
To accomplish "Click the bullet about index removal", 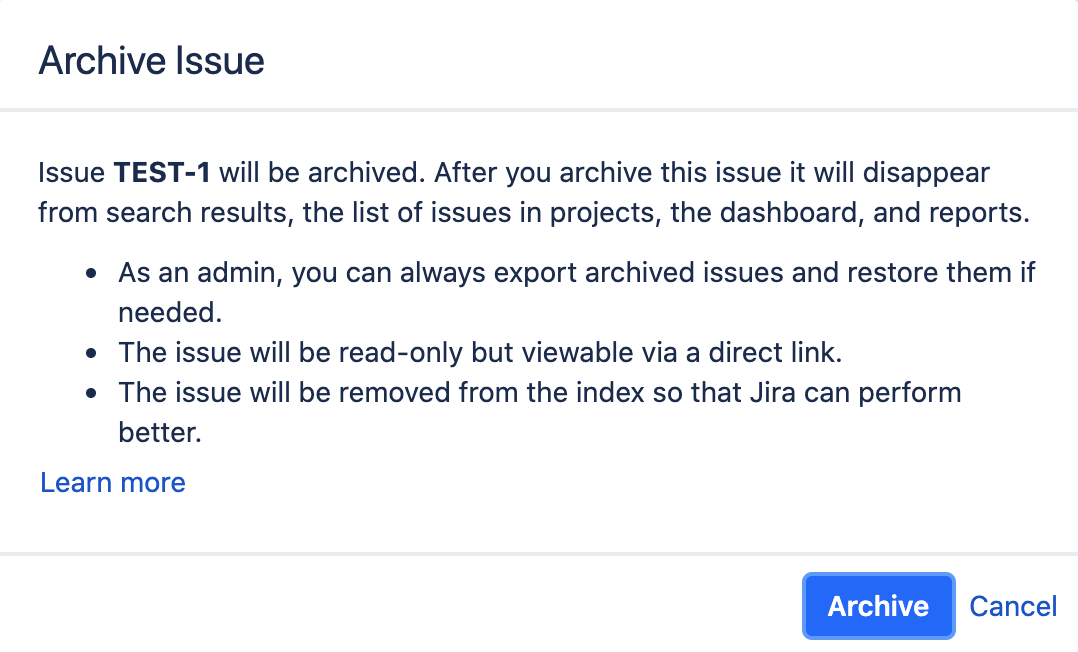I will [x=540, y=392].
